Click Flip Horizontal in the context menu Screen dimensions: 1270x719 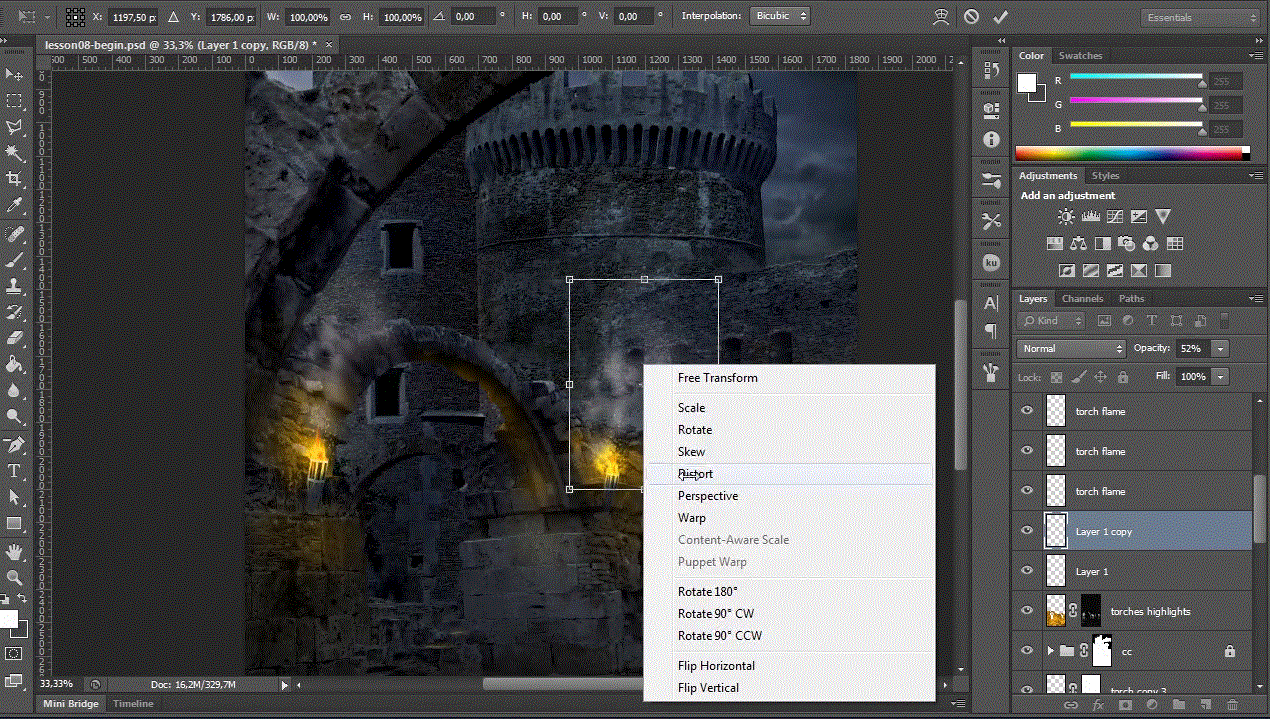pos(716,666)
